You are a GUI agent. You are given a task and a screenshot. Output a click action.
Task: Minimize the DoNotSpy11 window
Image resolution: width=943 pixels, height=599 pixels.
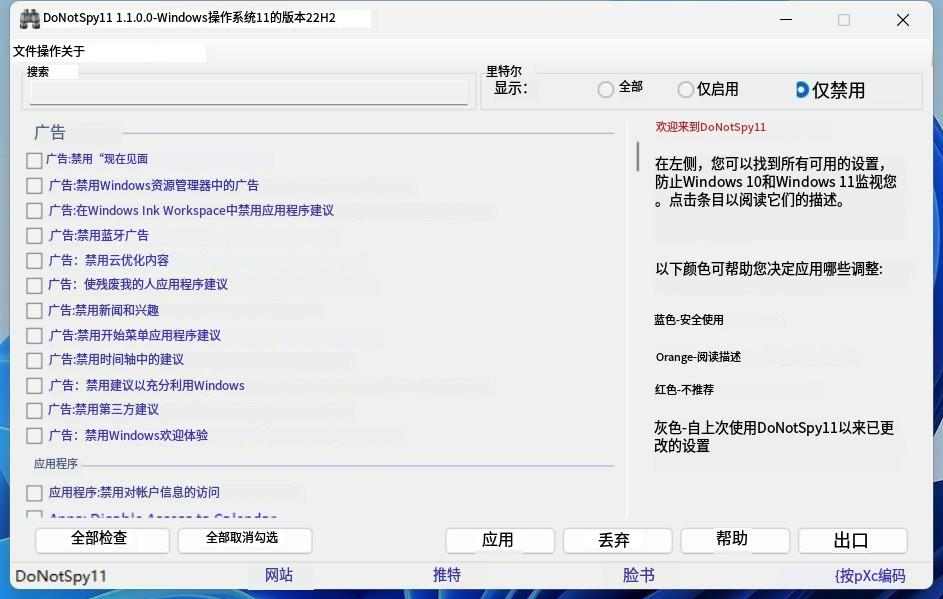pyautogui.click(x=785, y=20)
